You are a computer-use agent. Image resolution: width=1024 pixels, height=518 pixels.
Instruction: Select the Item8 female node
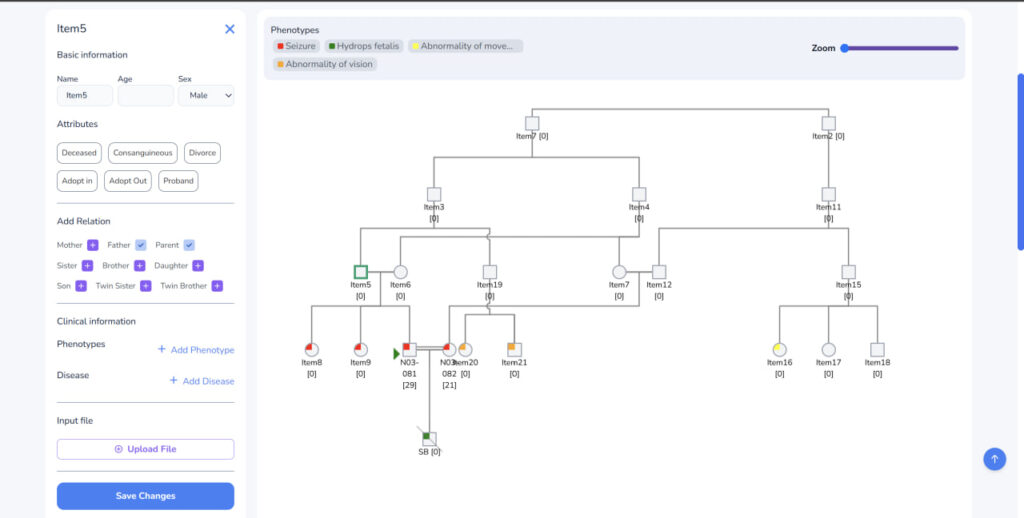click(312, 349)
